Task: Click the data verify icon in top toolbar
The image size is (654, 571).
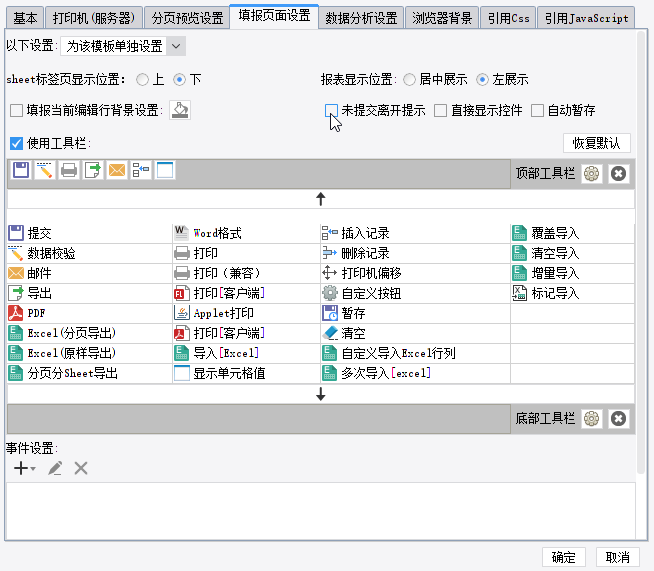Action: click(x=45, y=171)
